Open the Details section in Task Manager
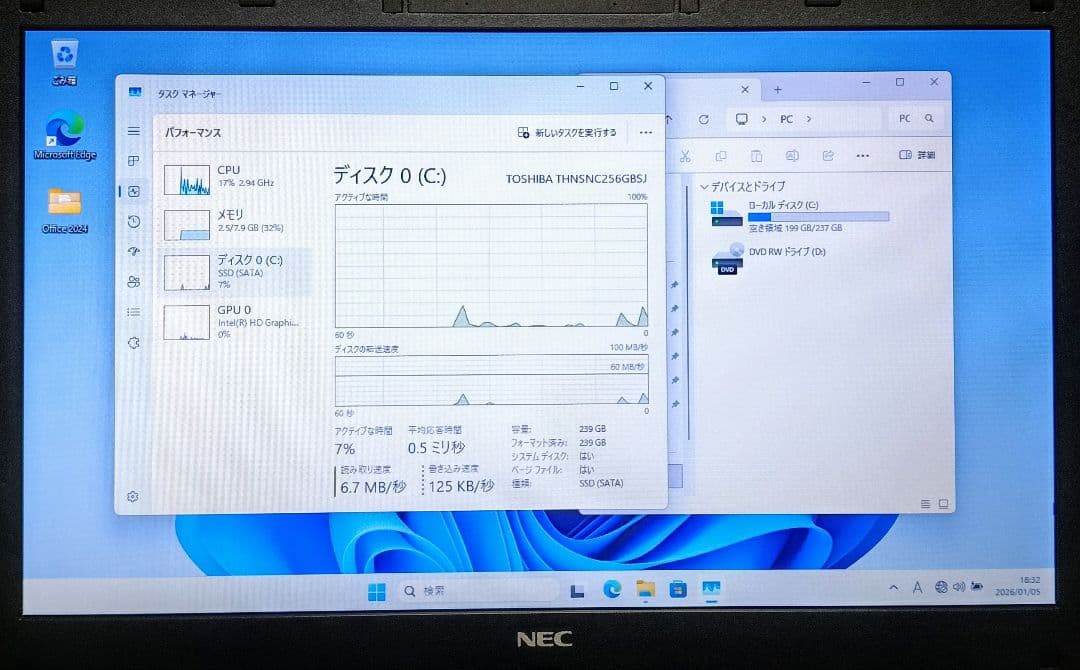Image resolution: width=1080 pixels, height=670 pixels. tap(133, 312)
